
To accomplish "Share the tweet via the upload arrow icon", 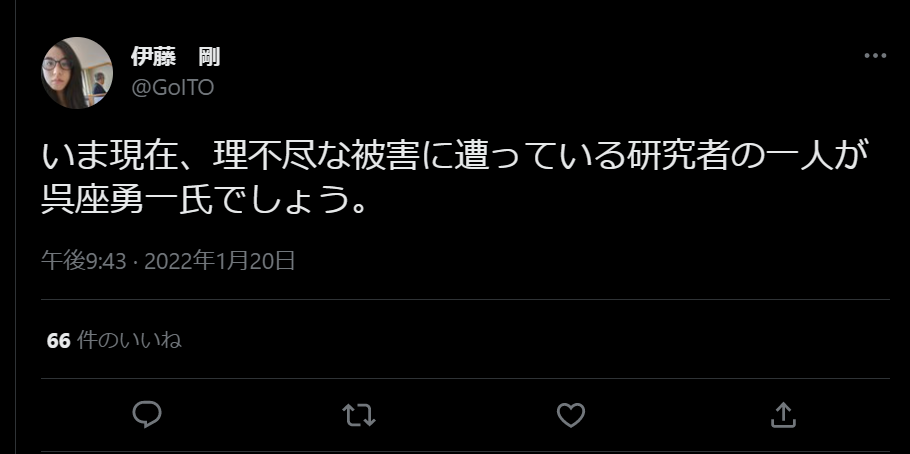I will (783, 415).
